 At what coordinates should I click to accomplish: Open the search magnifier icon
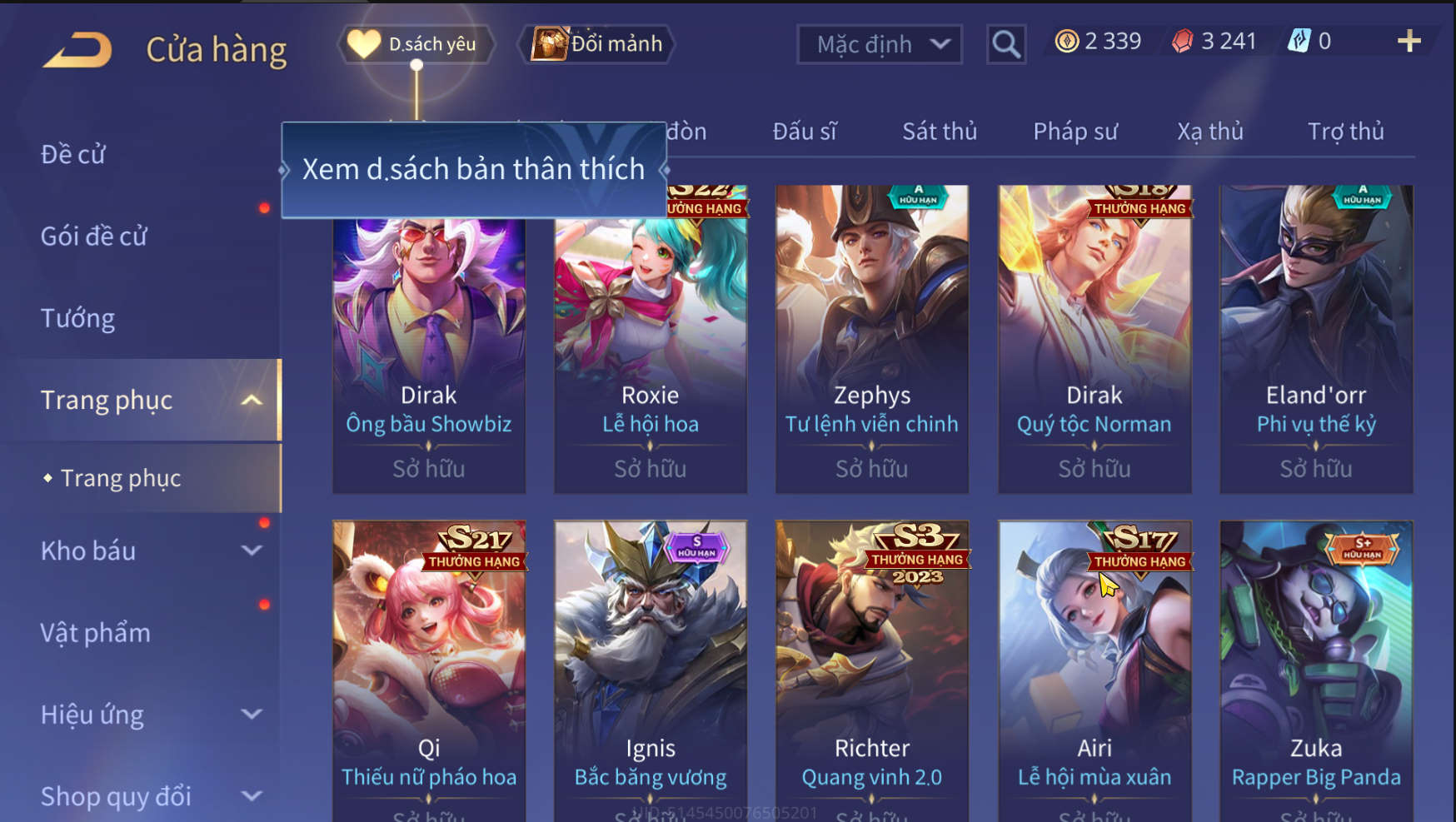click(1006, 44)
